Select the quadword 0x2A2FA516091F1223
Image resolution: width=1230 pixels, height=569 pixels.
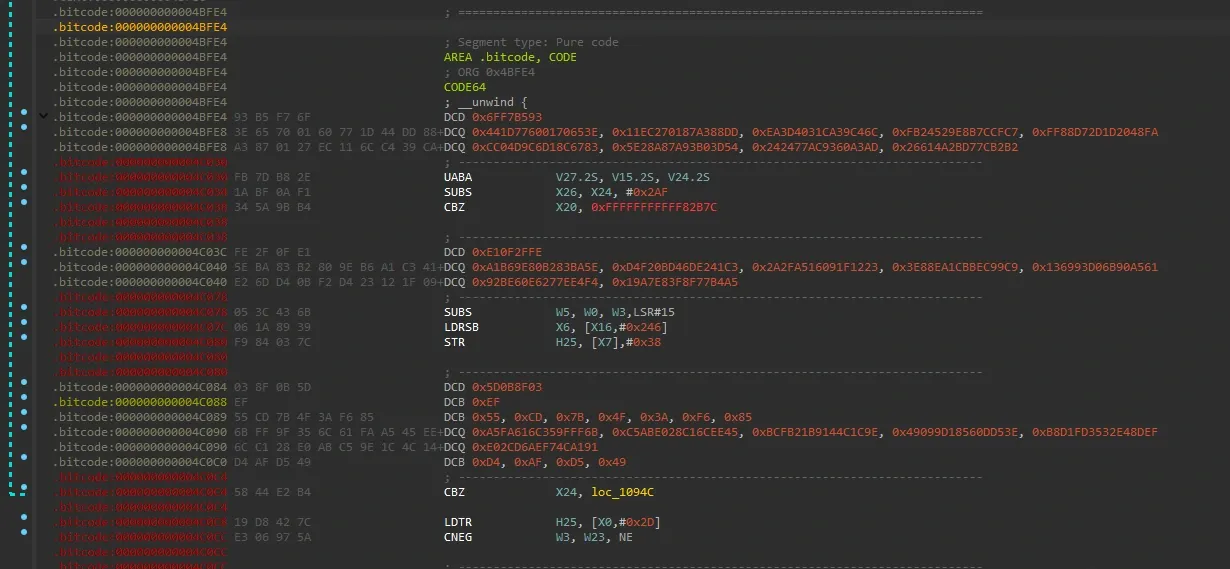pyautogui.click(x=815, y=267)
